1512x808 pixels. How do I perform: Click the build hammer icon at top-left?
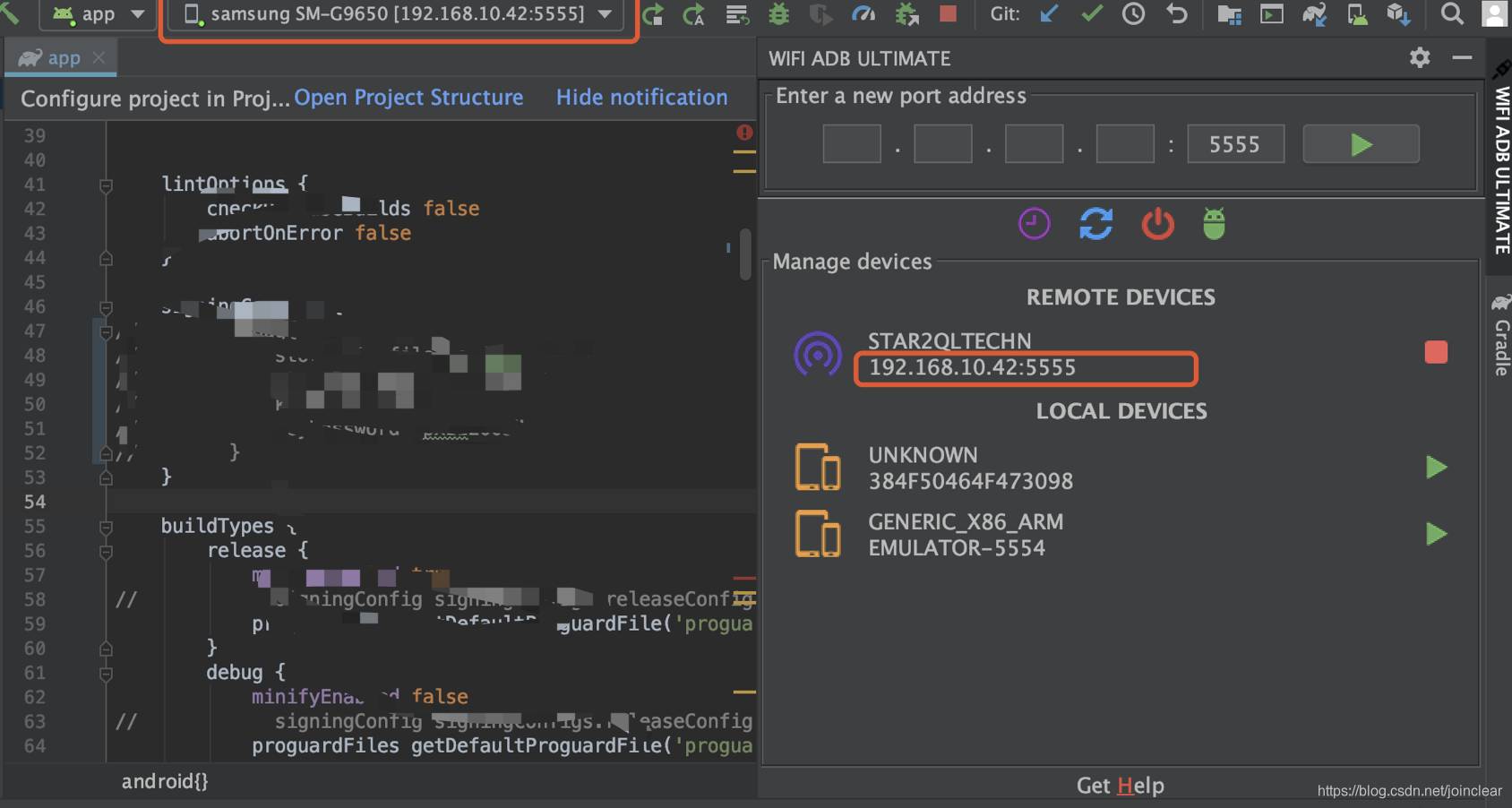[9, 13]
